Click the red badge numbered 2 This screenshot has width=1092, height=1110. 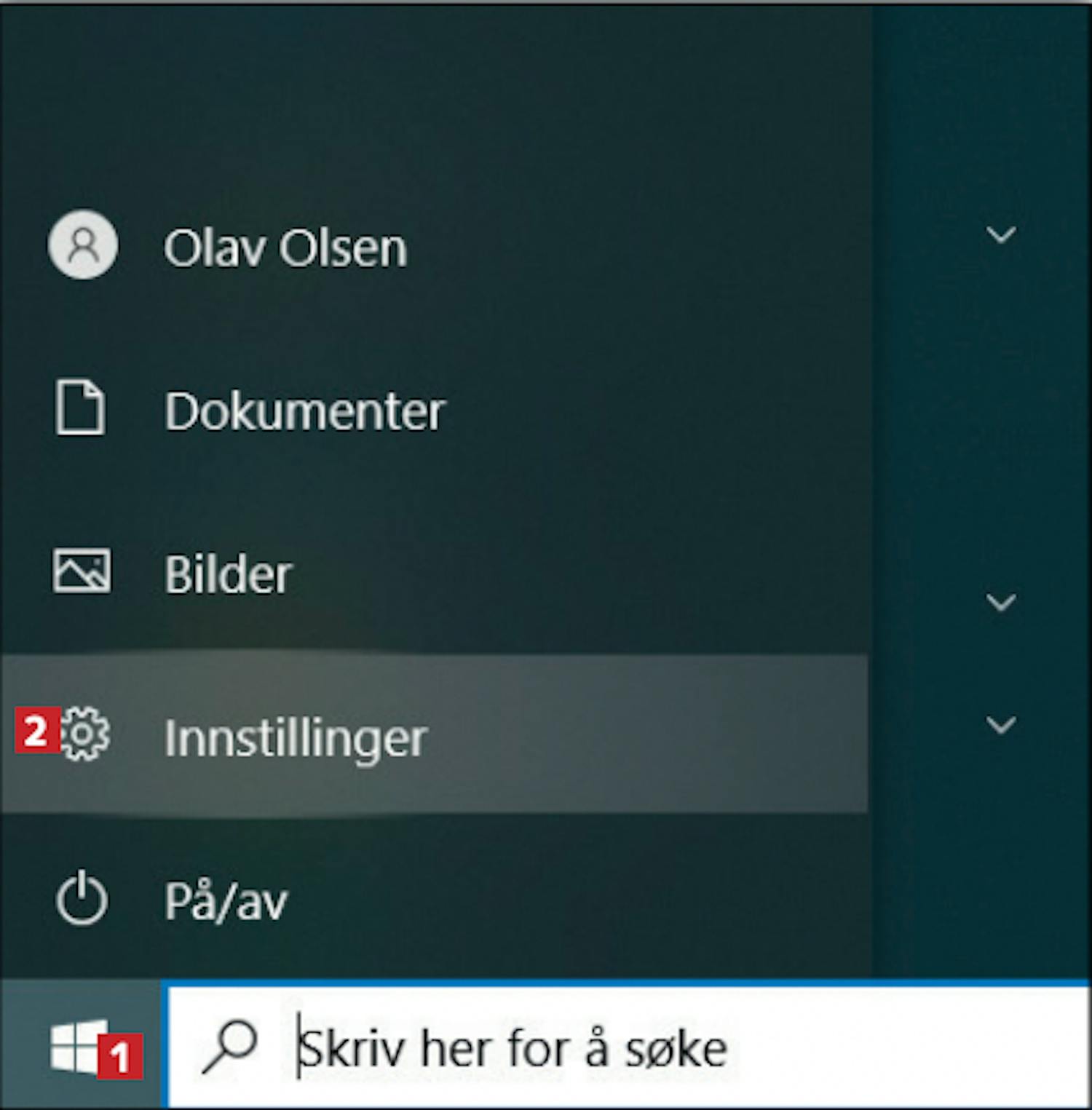pos(37,731)
